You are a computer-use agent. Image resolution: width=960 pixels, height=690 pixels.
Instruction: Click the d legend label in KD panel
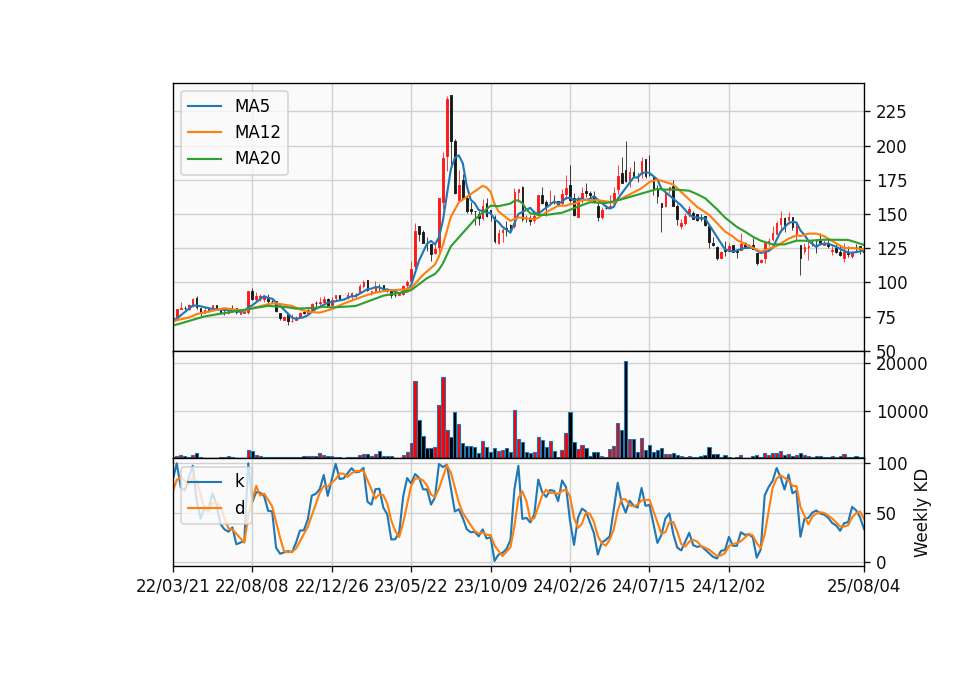(239, 508)
